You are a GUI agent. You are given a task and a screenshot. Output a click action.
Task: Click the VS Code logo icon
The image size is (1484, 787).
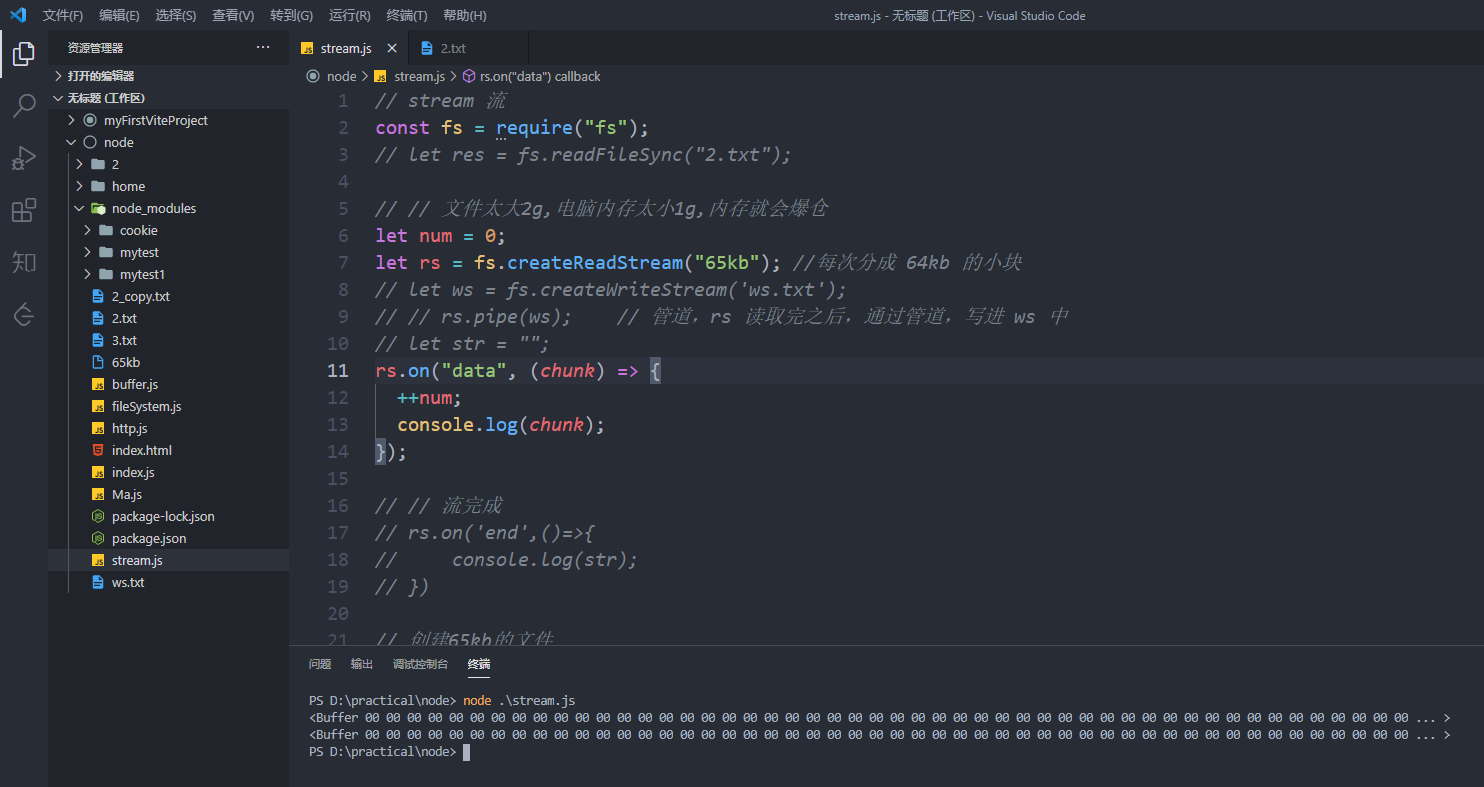tap(17, 15)
